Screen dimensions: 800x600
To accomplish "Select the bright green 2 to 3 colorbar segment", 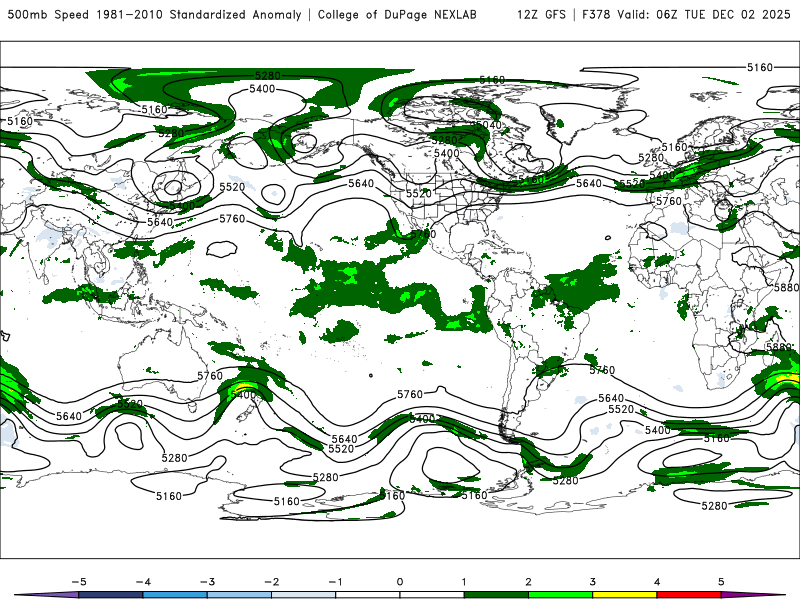I will pyautogui.click(x=560, y=595).
